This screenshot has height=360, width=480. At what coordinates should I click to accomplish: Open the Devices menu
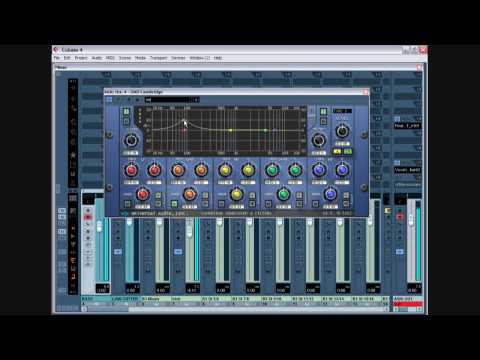[x=178, y=58]
